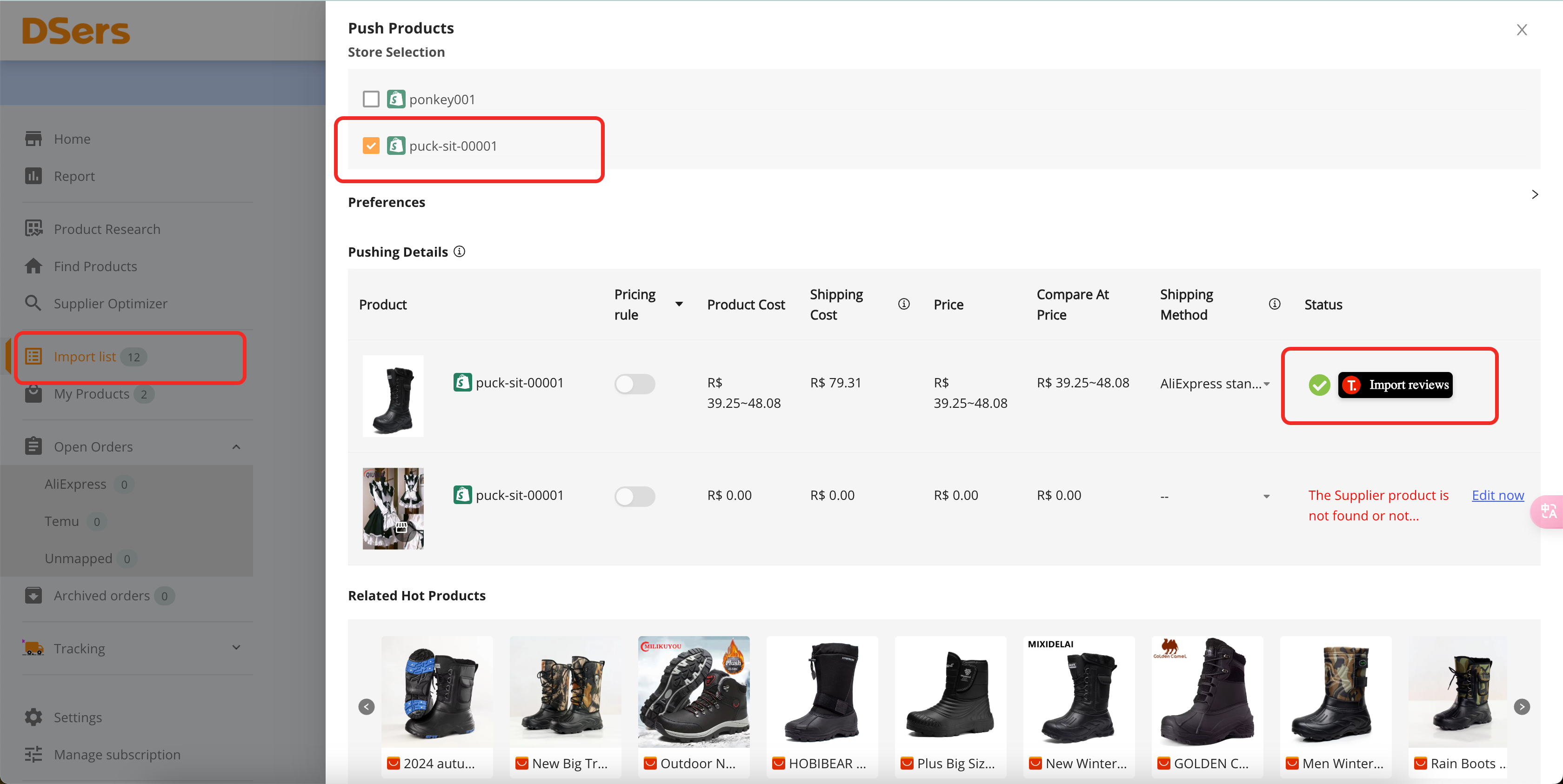Click the Pushing Details info icon
The height and width of the screenshot is (784, 1563).
(459, 251)
